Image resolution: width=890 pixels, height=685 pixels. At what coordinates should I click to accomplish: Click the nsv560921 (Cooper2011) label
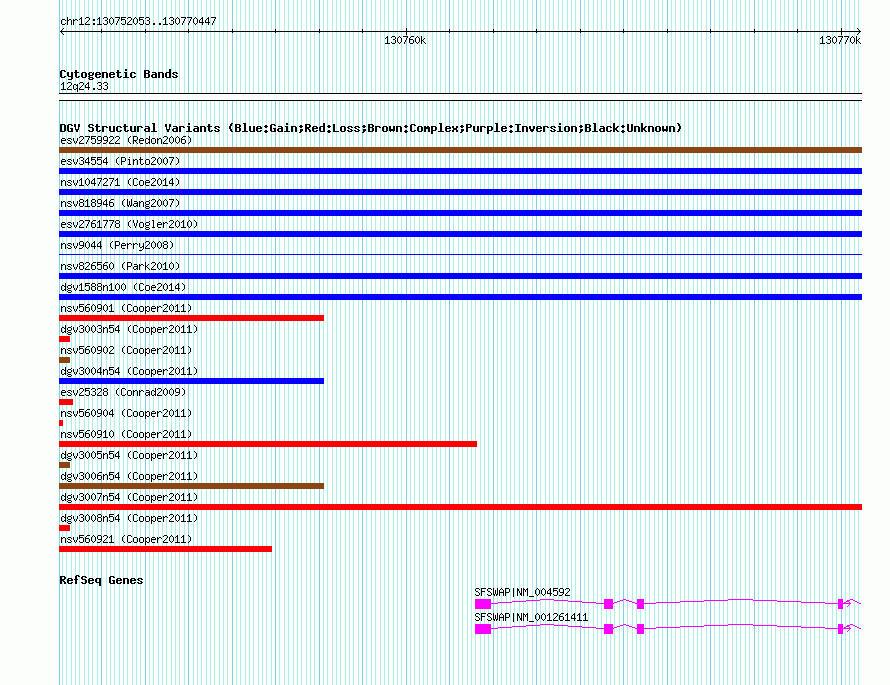126,539
